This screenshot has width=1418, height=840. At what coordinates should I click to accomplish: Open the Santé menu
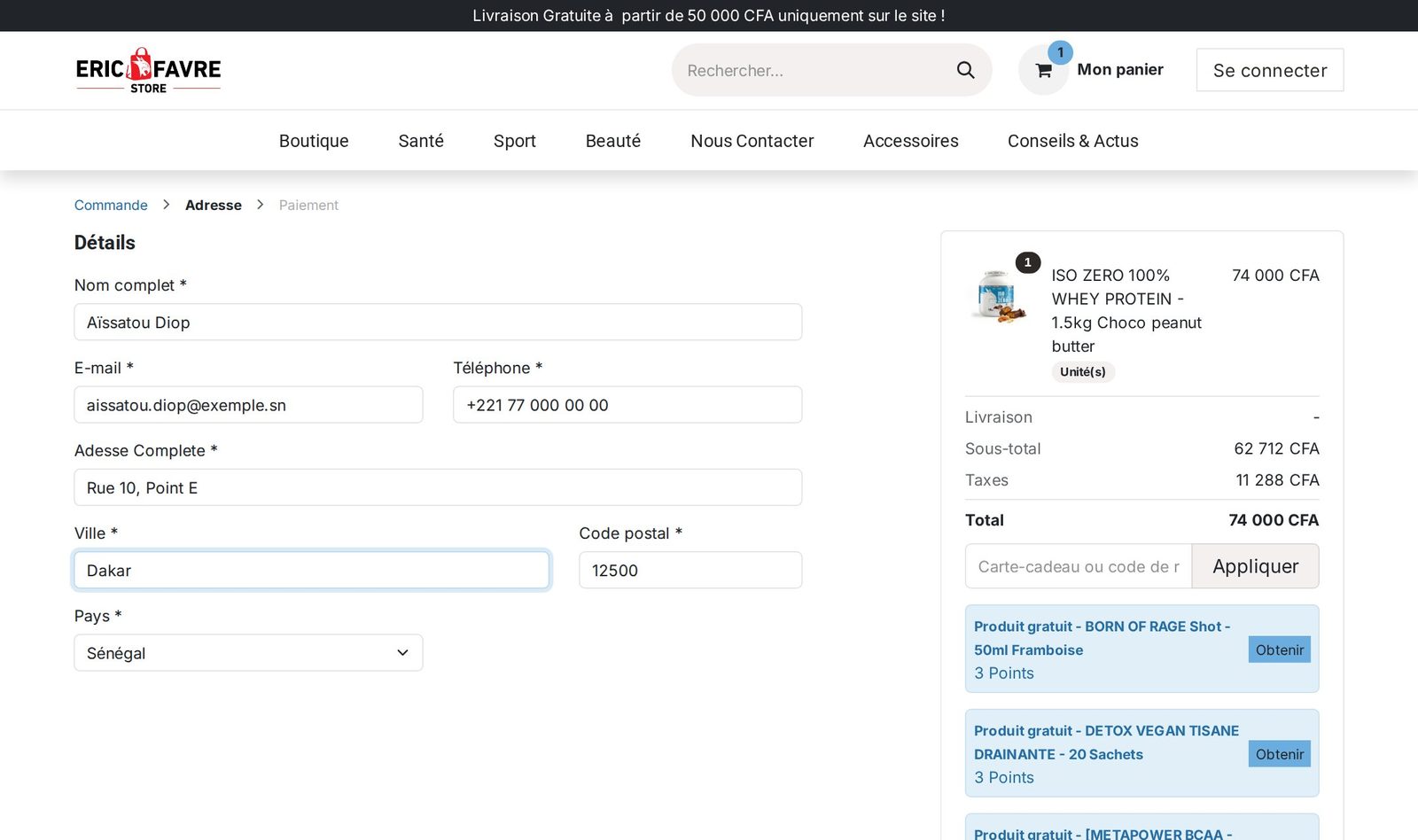coord(421,141)
